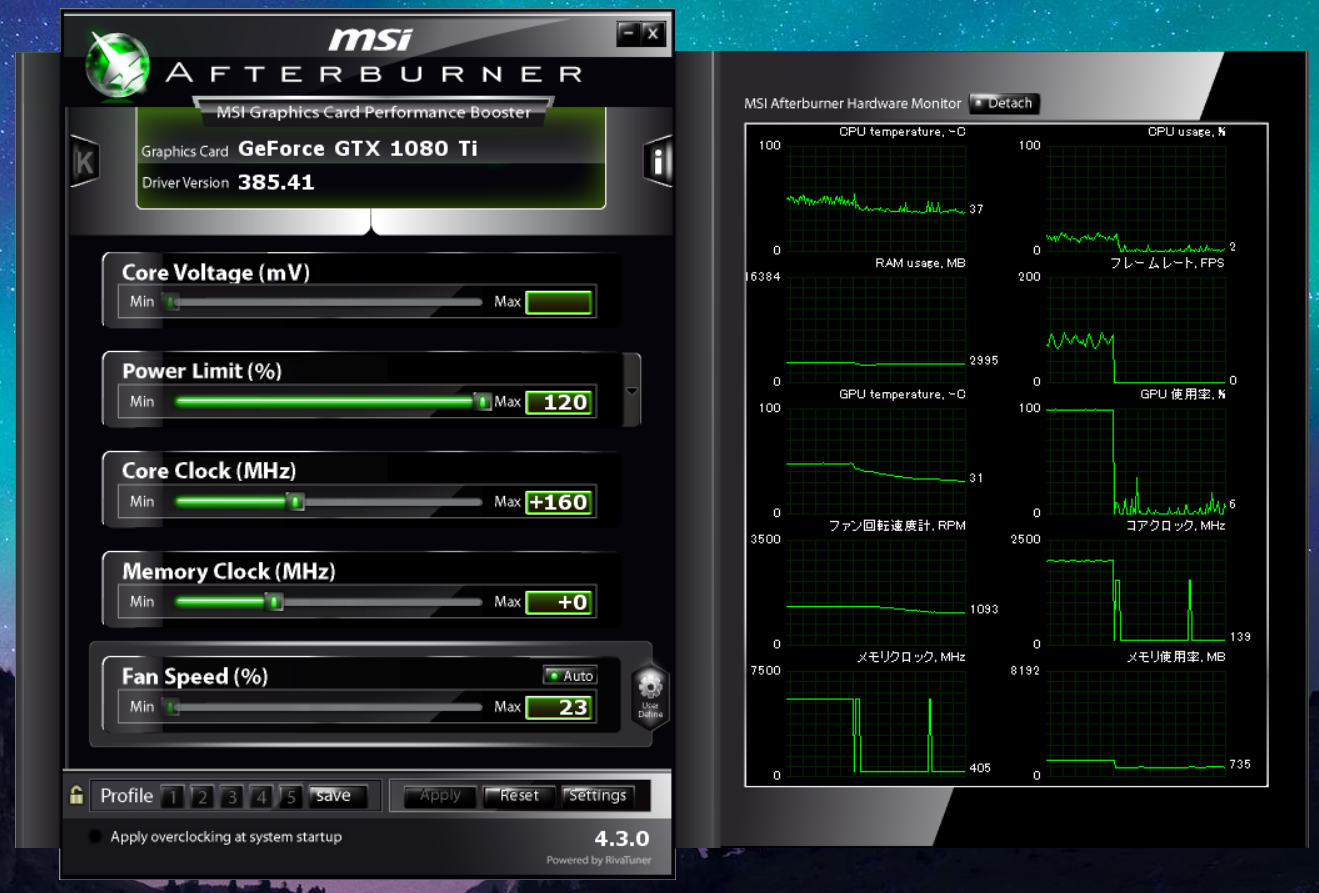Image resolution: width=1319 pixels, height=893 pixels.
Task: Close Afterburner with the X button
Action: tap(653, 33)
